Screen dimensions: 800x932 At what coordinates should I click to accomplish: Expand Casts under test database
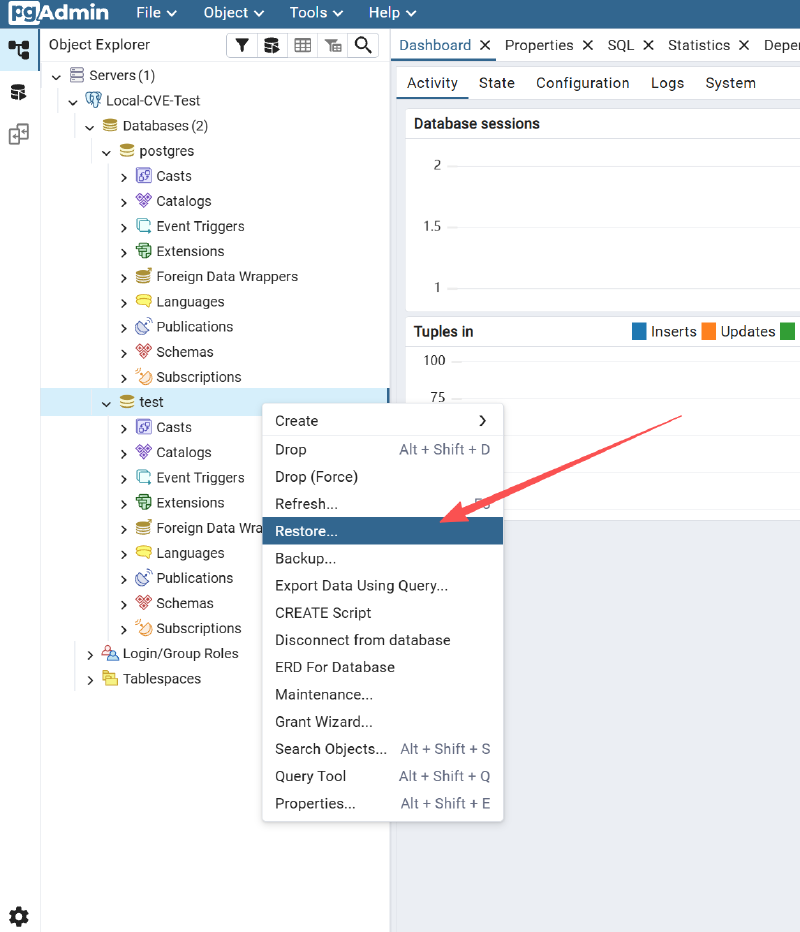(124, 429)
